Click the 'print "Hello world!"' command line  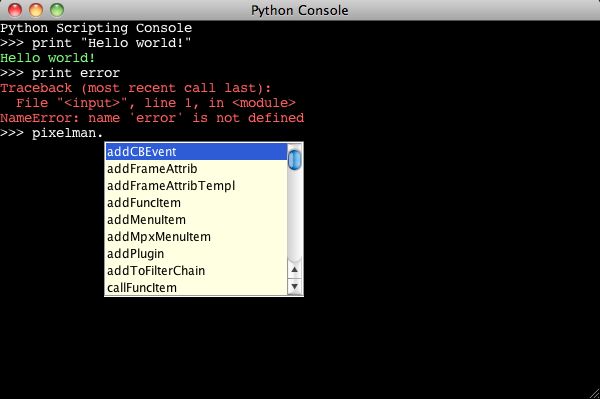pos(96,43)
